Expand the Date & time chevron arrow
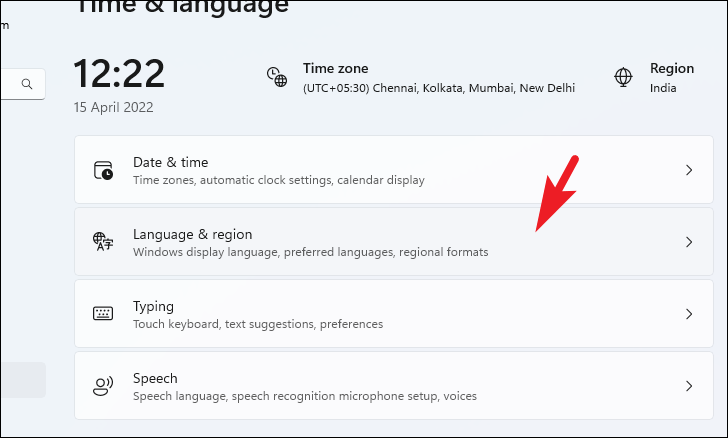The height and width of the screenshot is (438, 728). click(688, 170)
